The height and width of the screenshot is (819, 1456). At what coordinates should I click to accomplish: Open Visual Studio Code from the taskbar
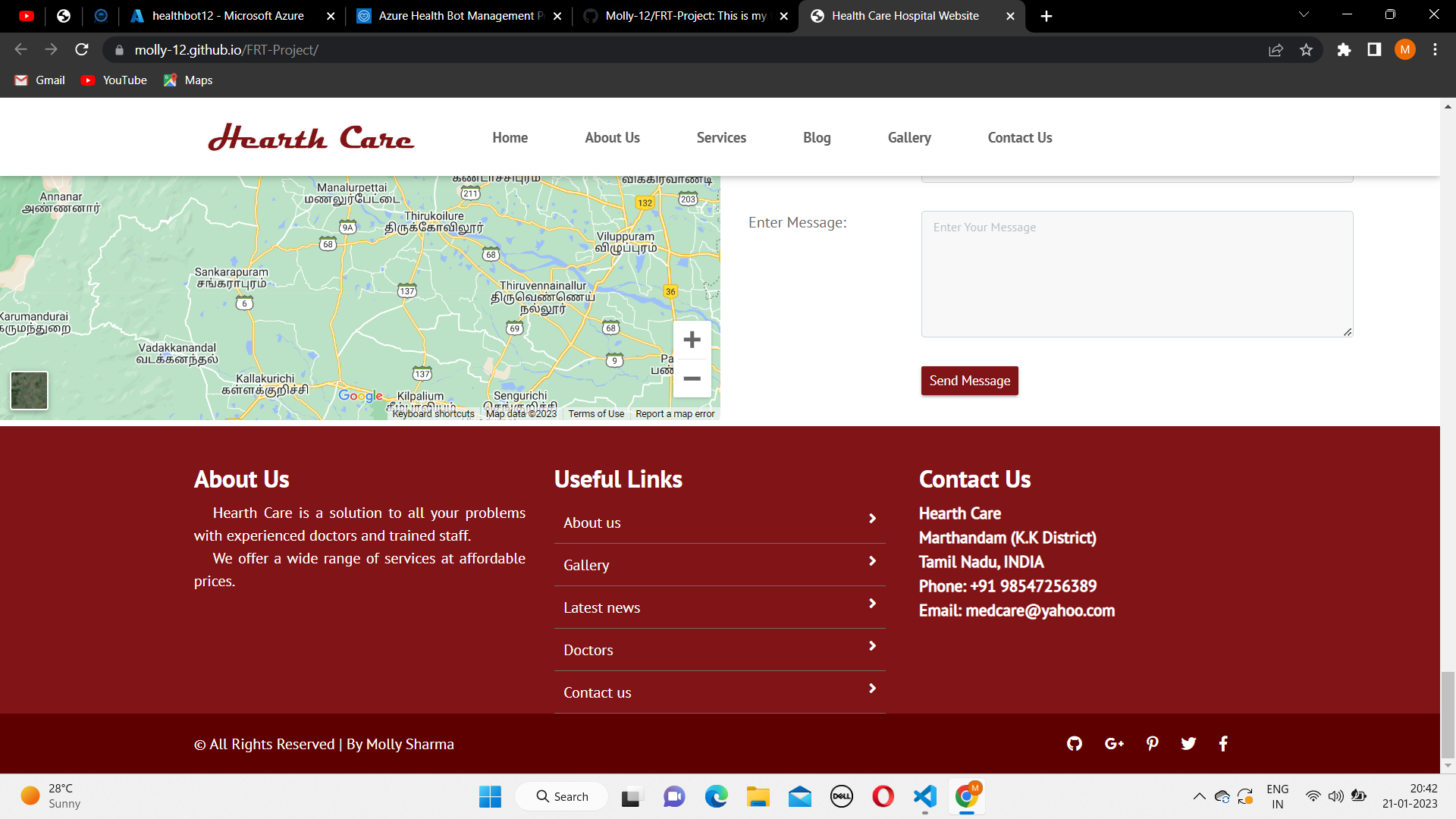(924, 796)
